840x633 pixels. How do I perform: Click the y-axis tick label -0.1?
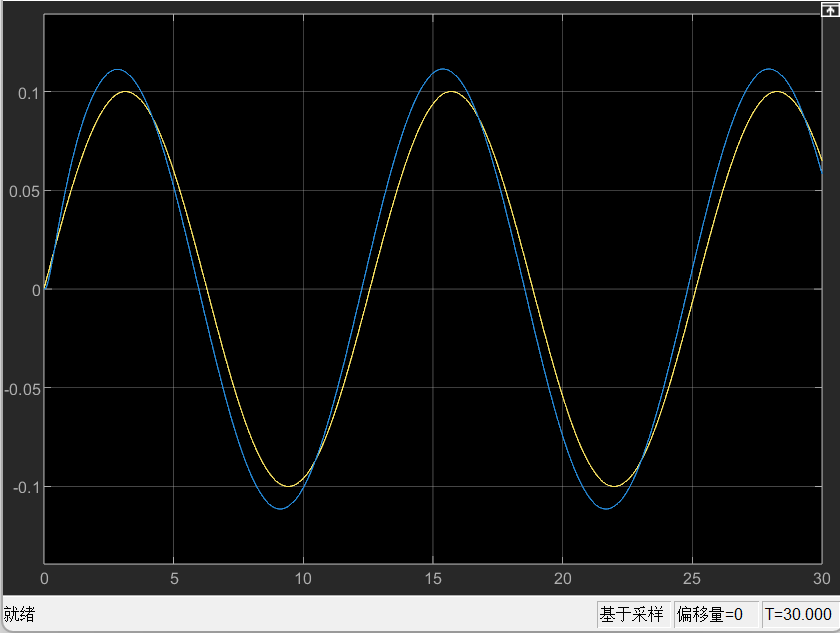(26, 487)
